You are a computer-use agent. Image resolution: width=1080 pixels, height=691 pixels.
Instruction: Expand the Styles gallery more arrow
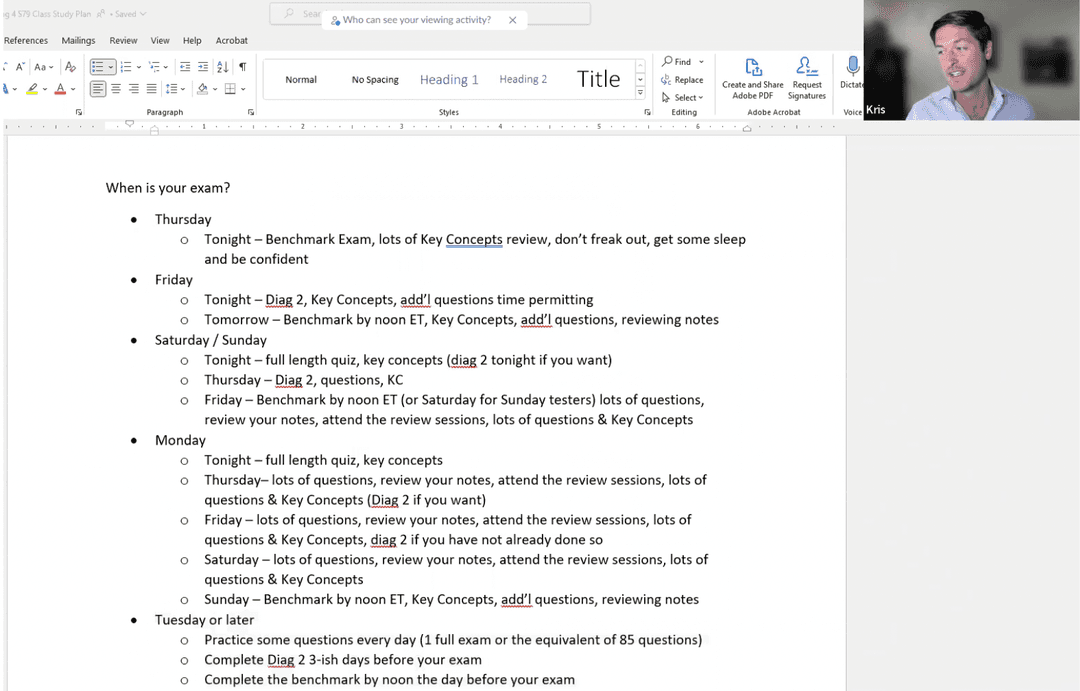click(x=640, y=93)
